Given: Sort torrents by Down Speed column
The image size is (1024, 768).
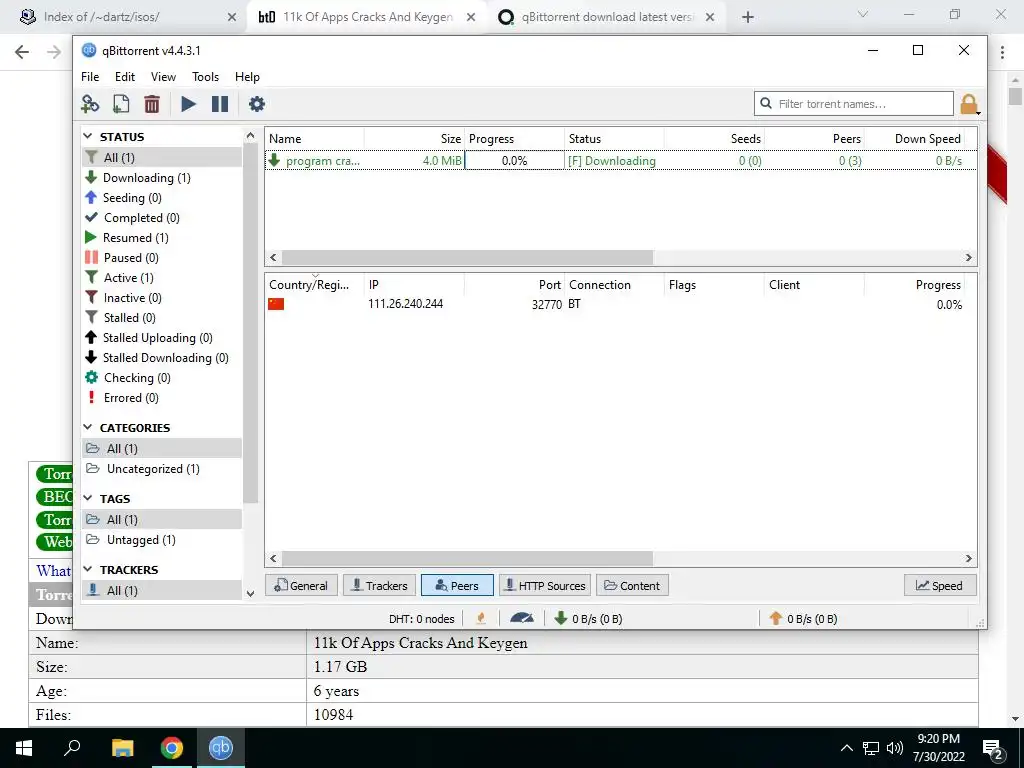Looking at the screenshot, I should click(914, 138).
